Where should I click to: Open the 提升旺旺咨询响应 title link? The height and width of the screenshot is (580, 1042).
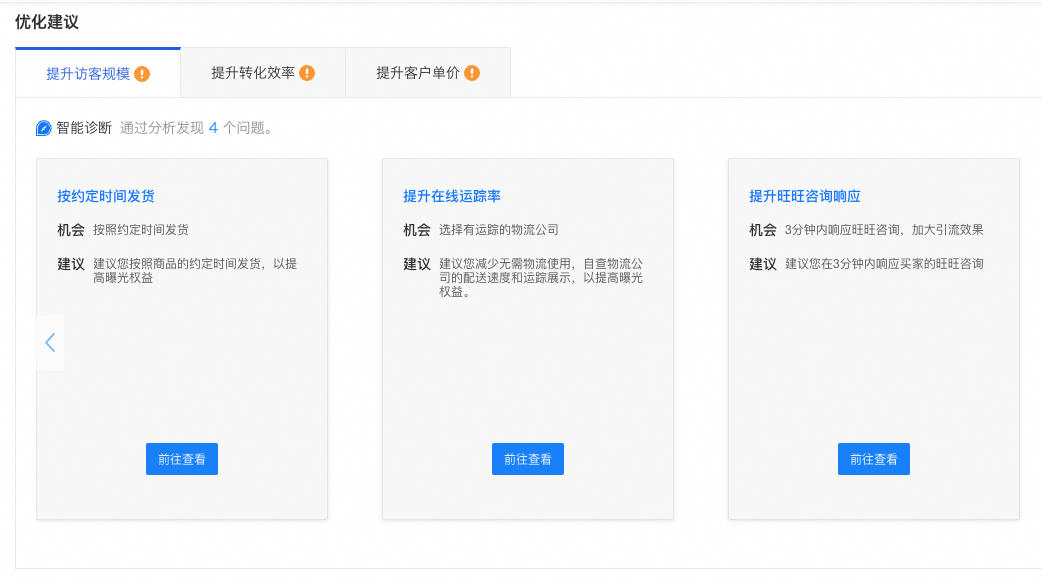tap(805, 196)
